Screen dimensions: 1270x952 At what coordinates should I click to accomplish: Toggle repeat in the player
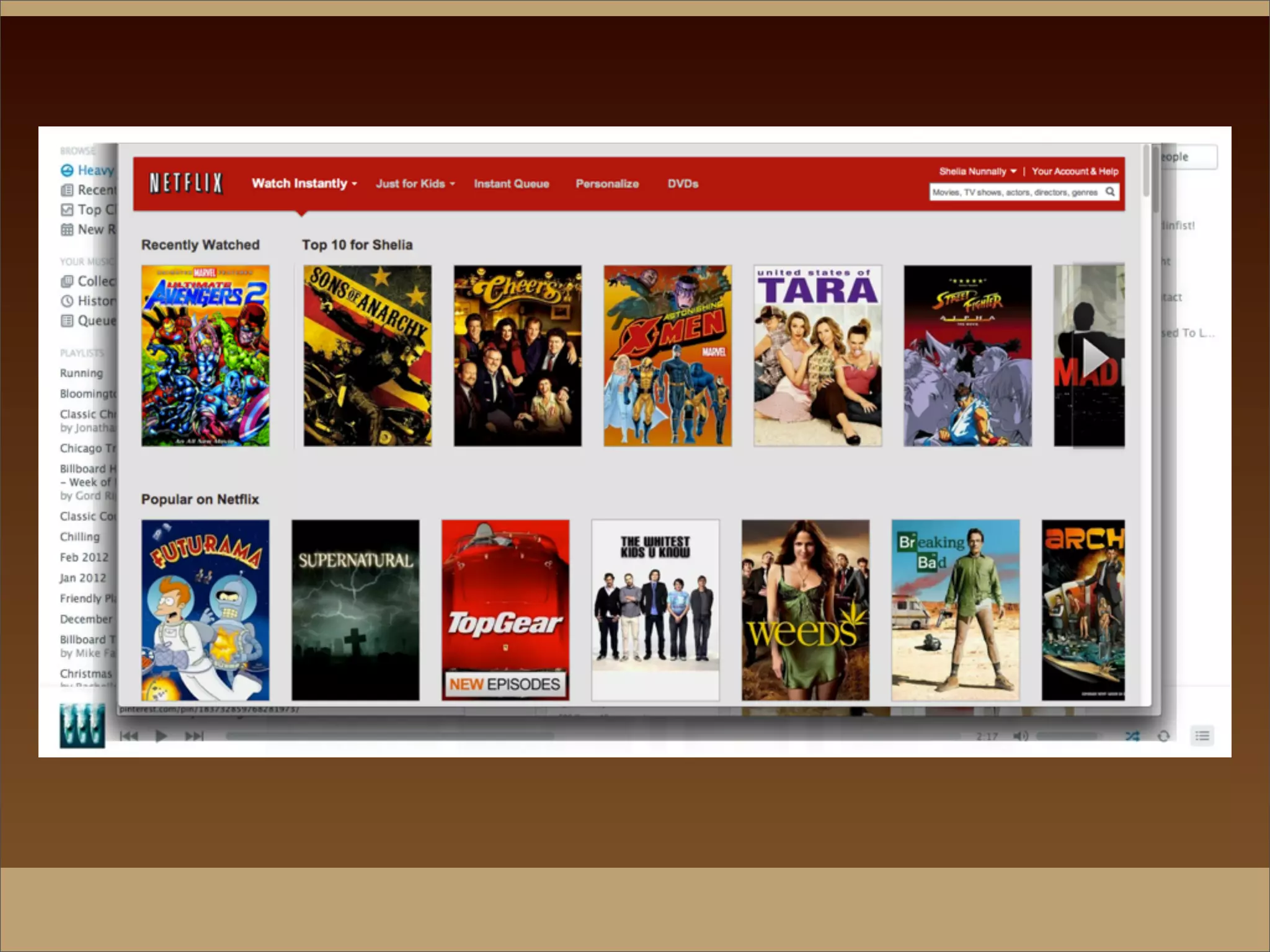1163,736
